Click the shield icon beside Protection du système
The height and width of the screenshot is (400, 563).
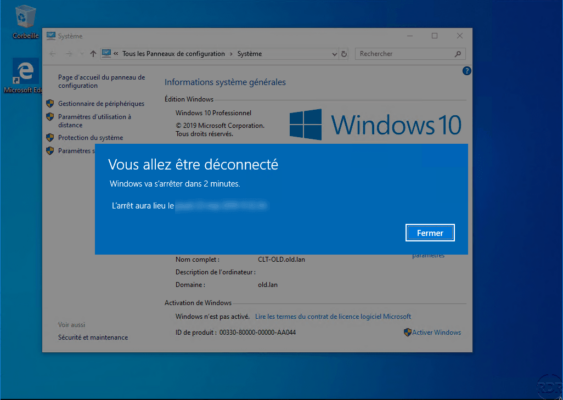pos(50,138)
